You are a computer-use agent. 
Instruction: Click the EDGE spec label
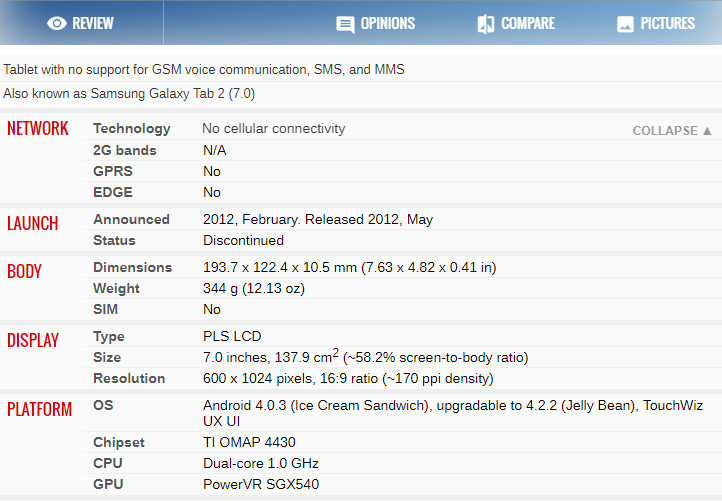pyautogui.click(x=113, y=192)
